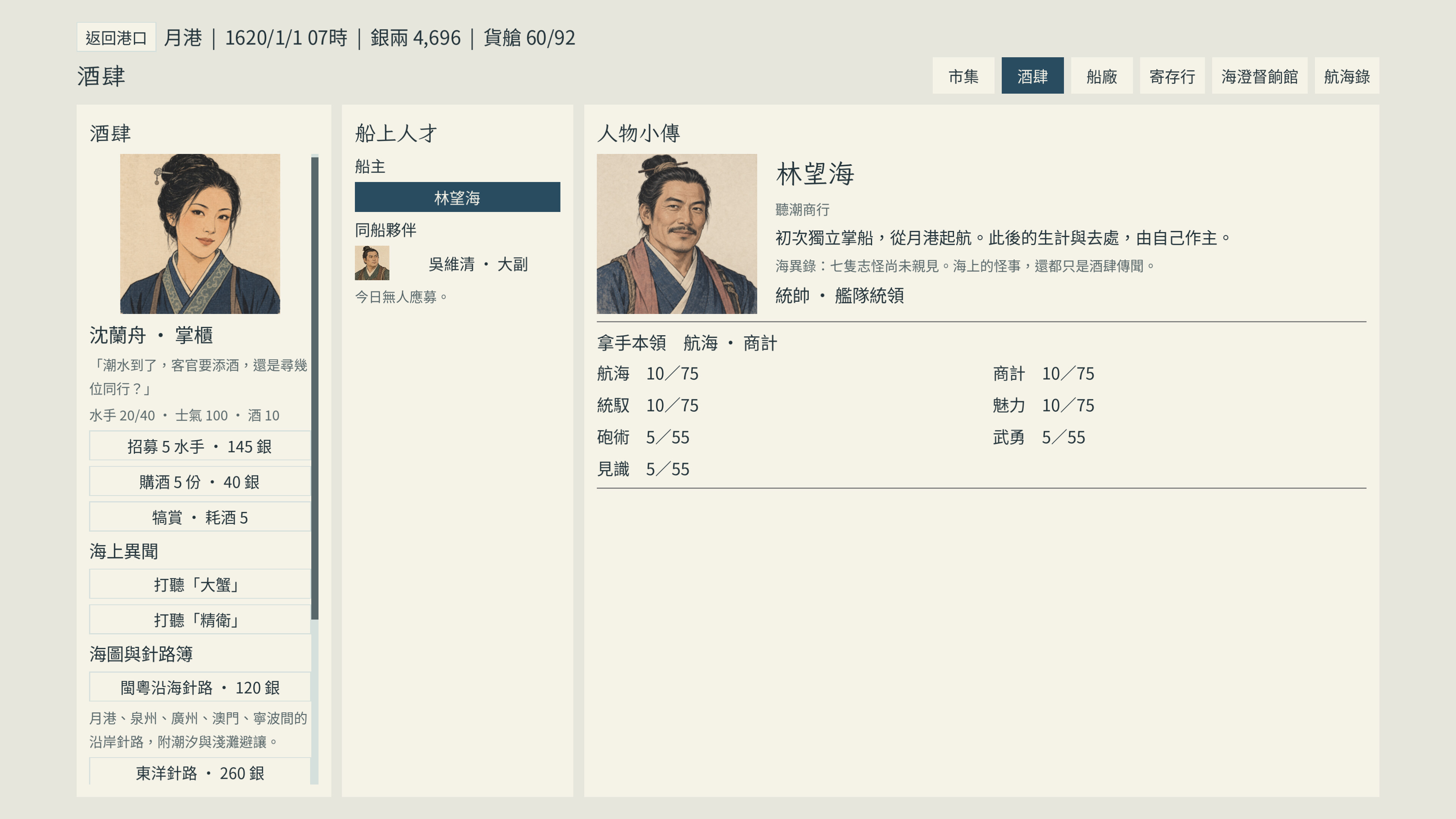This screenshot has width=1456, height=819.
Task: Click the tavern panel vertical scrollbar
Action: point(315,388)
